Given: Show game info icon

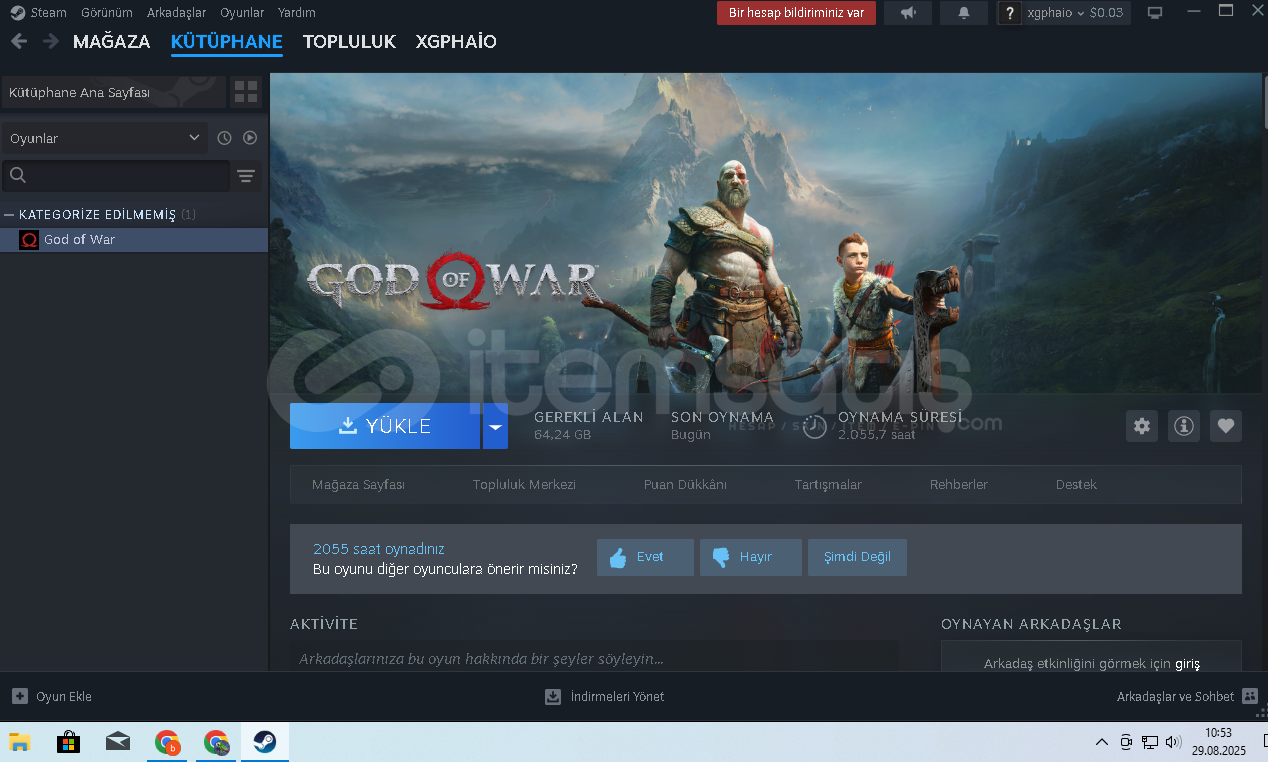Looking at the screenshot, I should click(1184, 426).
